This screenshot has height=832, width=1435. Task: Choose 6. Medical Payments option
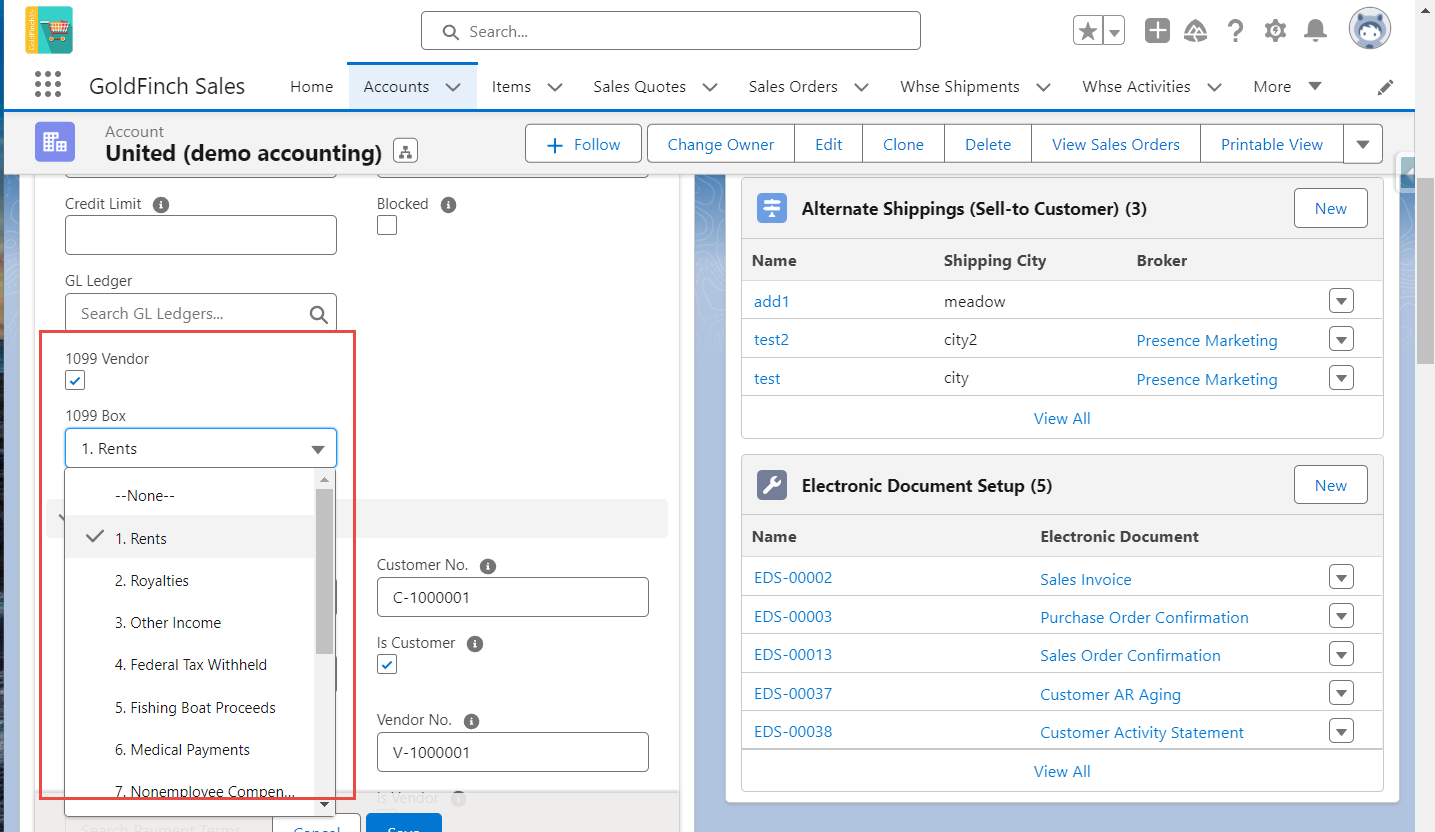(x=190, y=750)
